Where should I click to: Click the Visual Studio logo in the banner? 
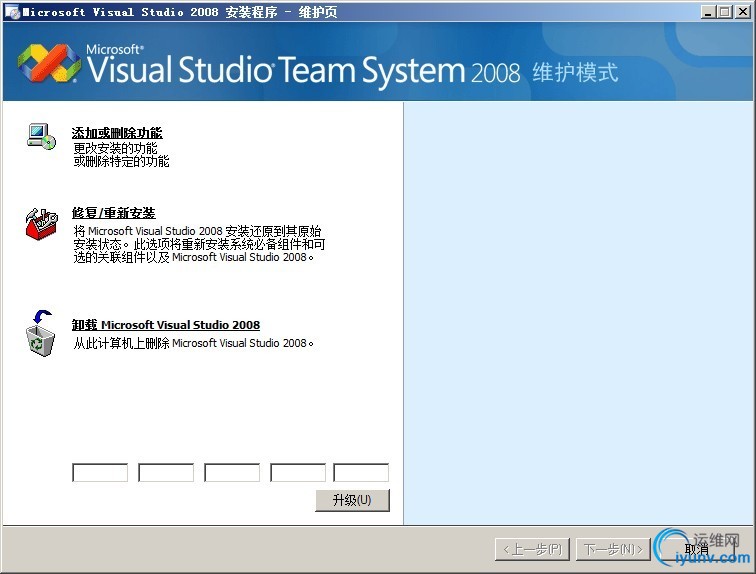click(49, 63)
